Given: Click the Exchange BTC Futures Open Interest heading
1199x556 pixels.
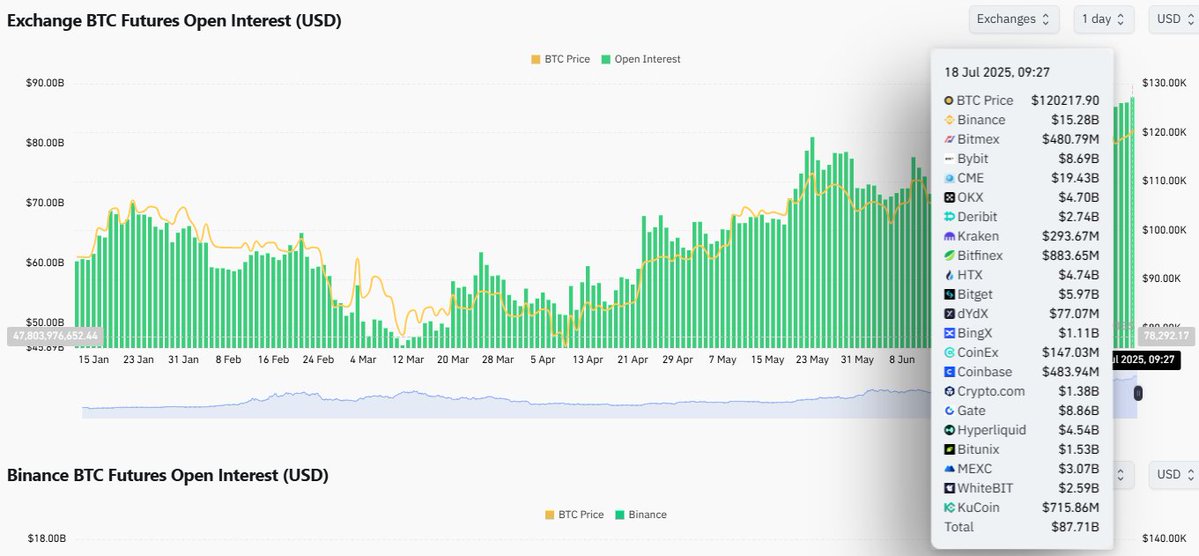Looking at the screenshot, I should [174, 21].
